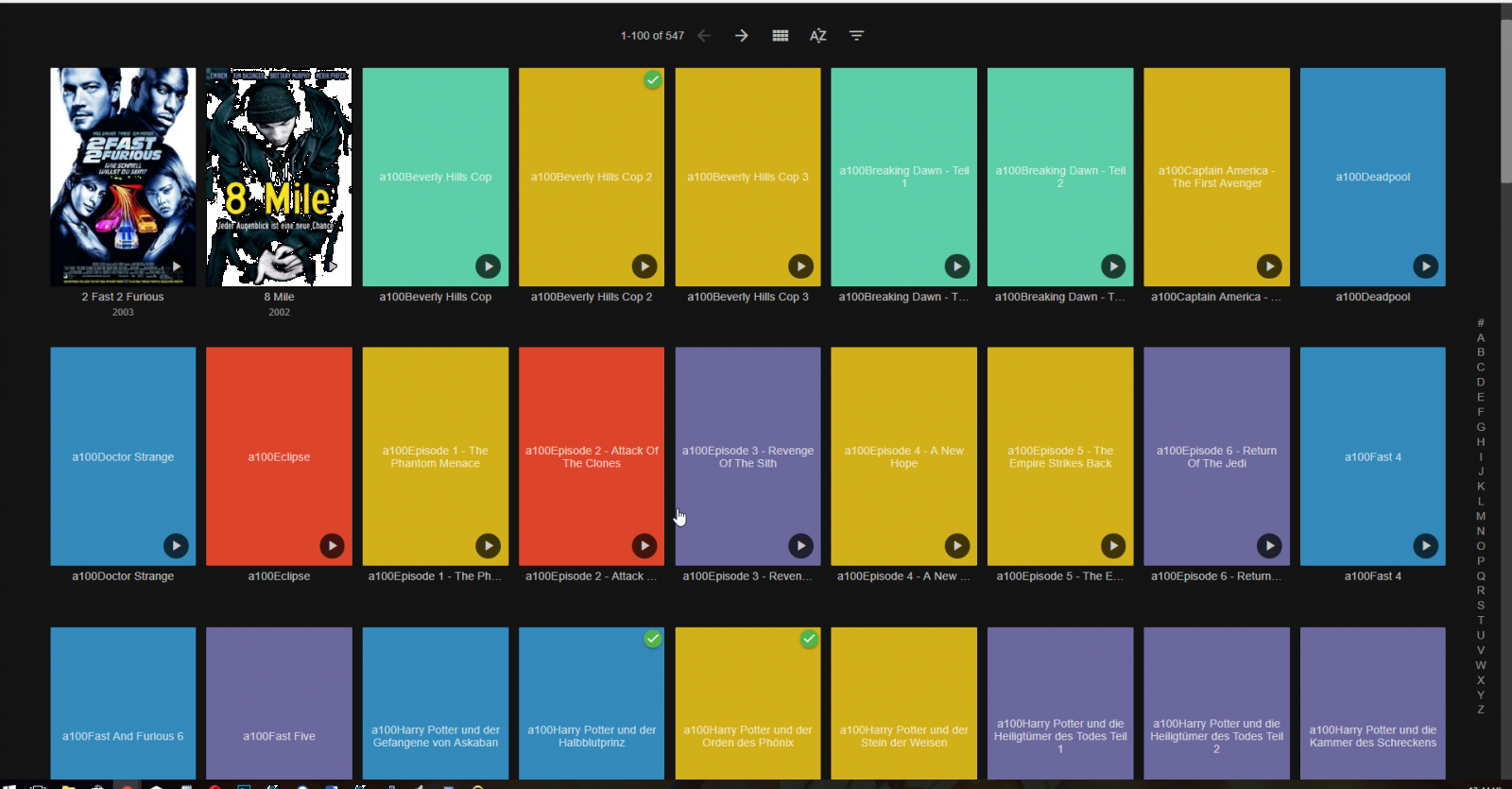The width and height of the screenshot is (1512, 789).
Task: Toggle played checkmark on a100Beverly Hills Cop 2
Action: point(652,80)
